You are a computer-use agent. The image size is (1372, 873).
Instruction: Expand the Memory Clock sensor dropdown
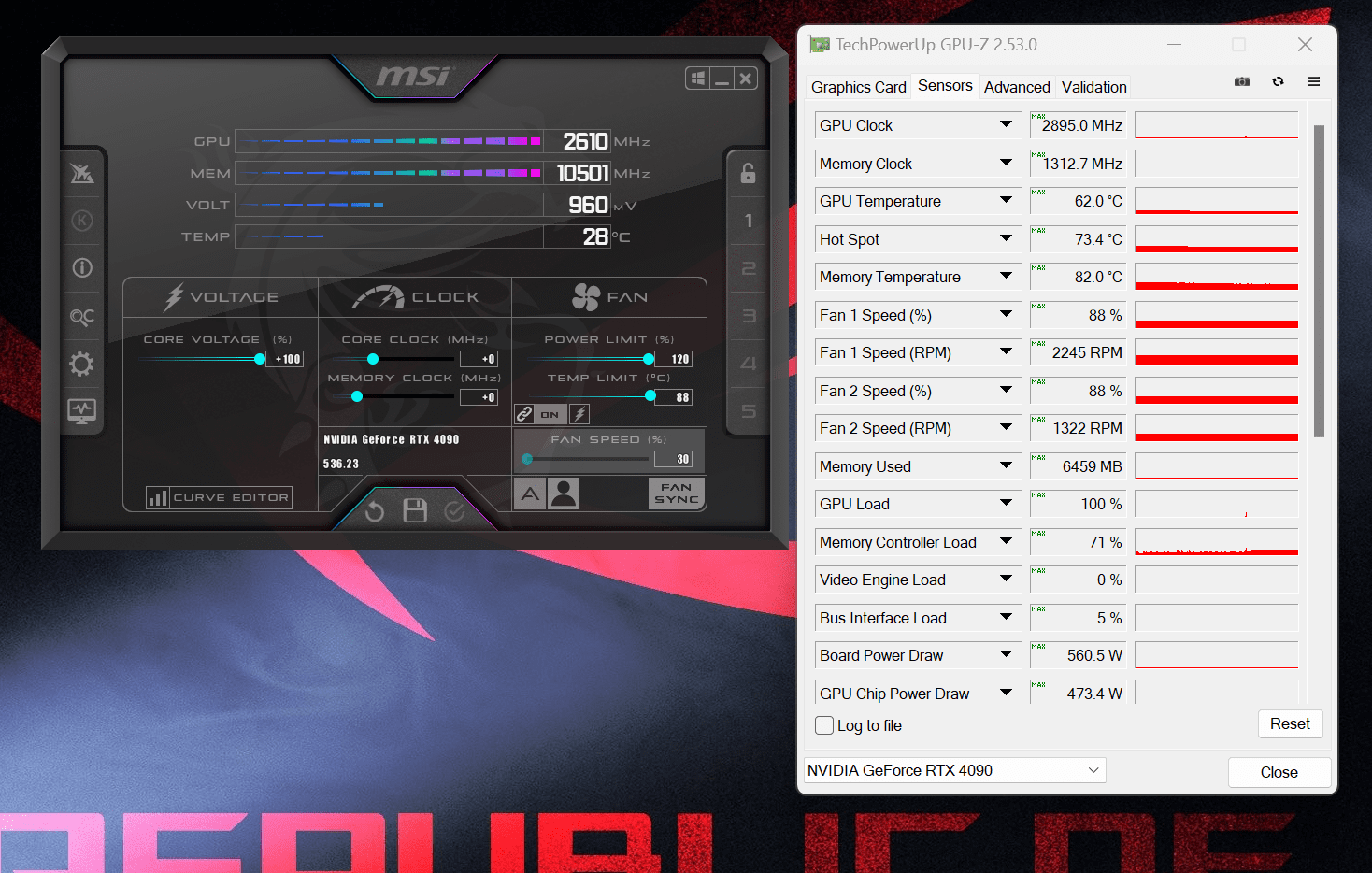pyautogui.click(x=1006, y=163)
